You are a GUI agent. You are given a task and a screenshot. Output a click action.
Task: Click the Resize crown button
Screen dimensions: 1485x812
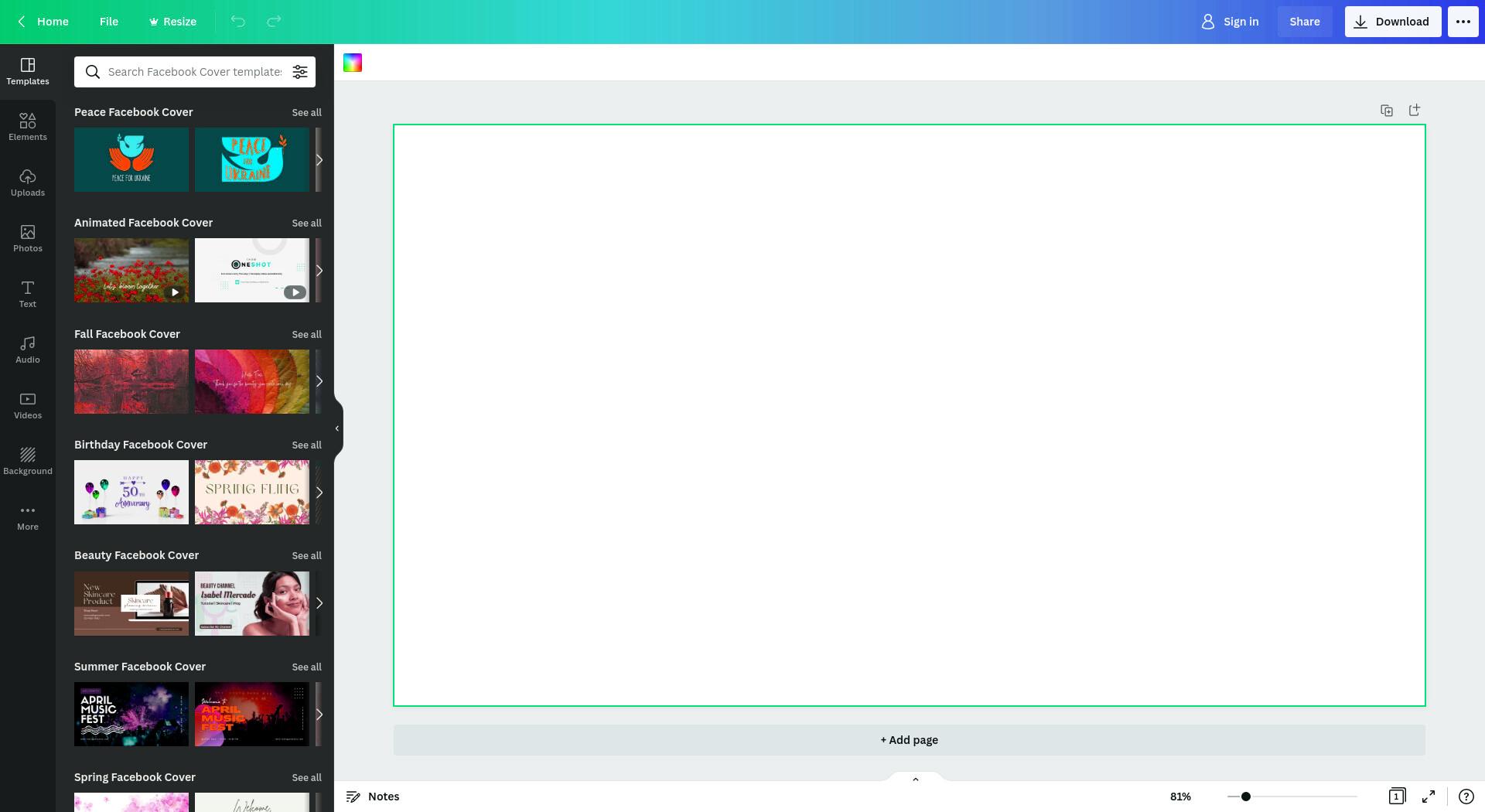click(x=172, y=22)
